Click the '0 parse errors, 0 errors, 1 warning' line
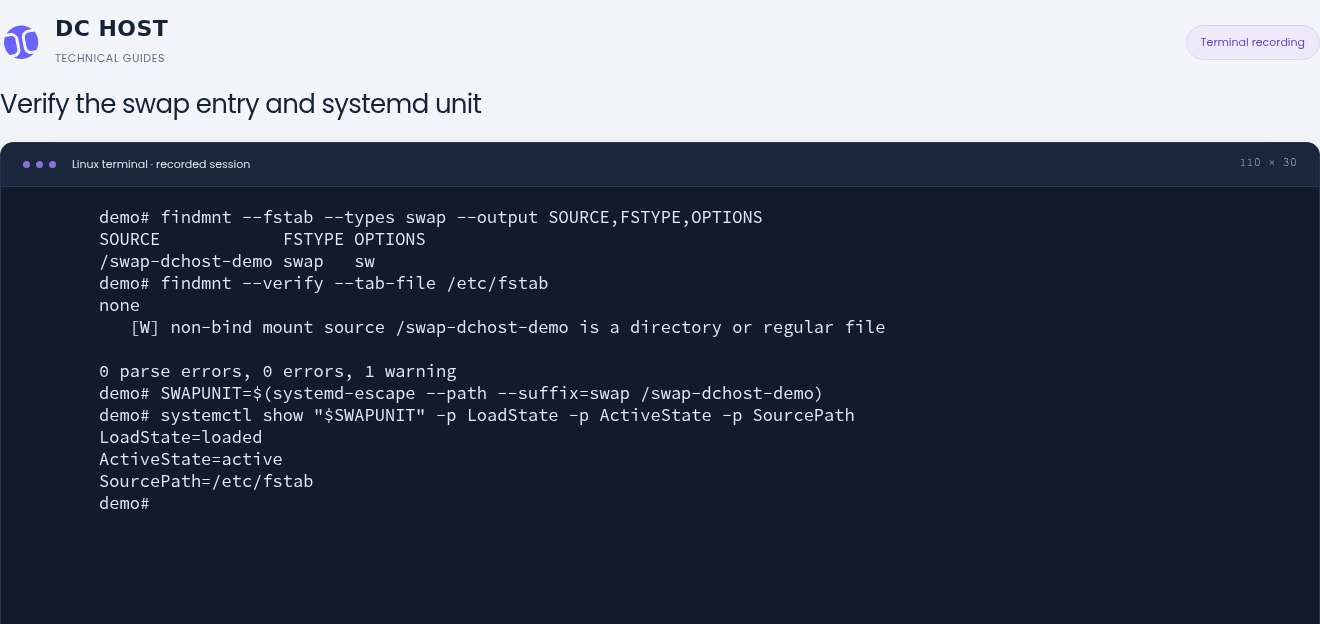This screenshot has width=1320, height=624. click(x=278, y=371)
